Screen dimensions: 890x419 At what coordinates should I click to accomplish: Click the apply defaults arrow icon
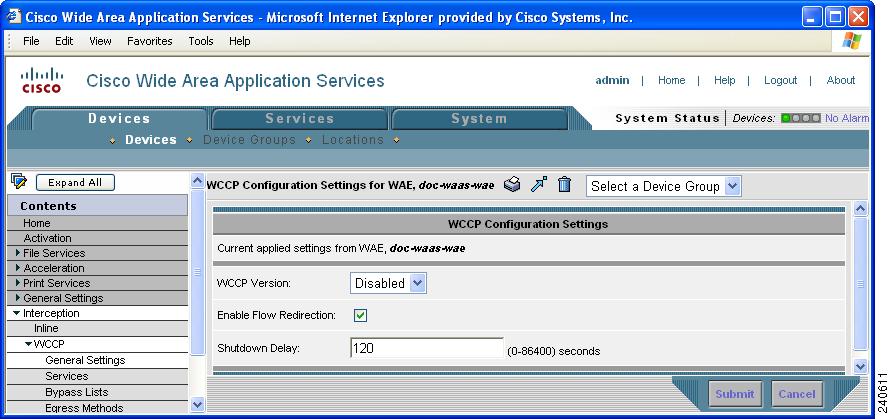coord(539,185)
